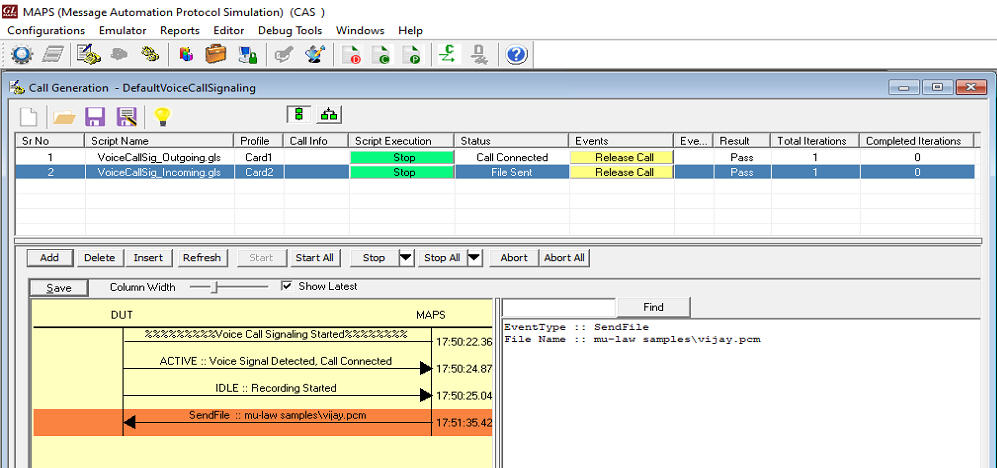The height and width of the screenshot is (468, 997).
Task: Click the Stop All button
Action: pyautogui.click(x=442, y=258)
